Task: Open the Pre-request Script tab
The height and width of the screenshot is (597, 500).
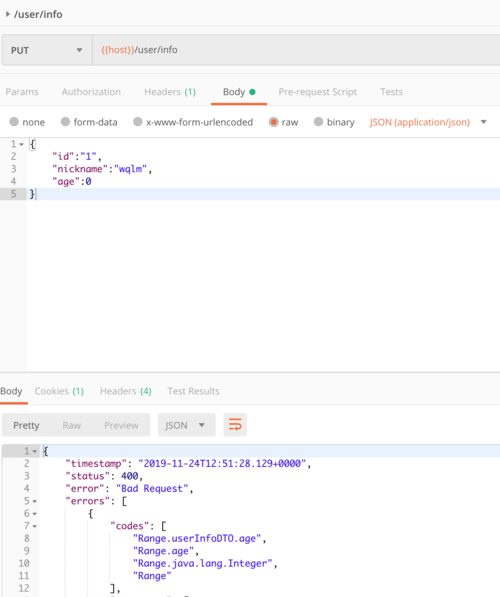Action: pyautogui.click(x=318, y=92)
